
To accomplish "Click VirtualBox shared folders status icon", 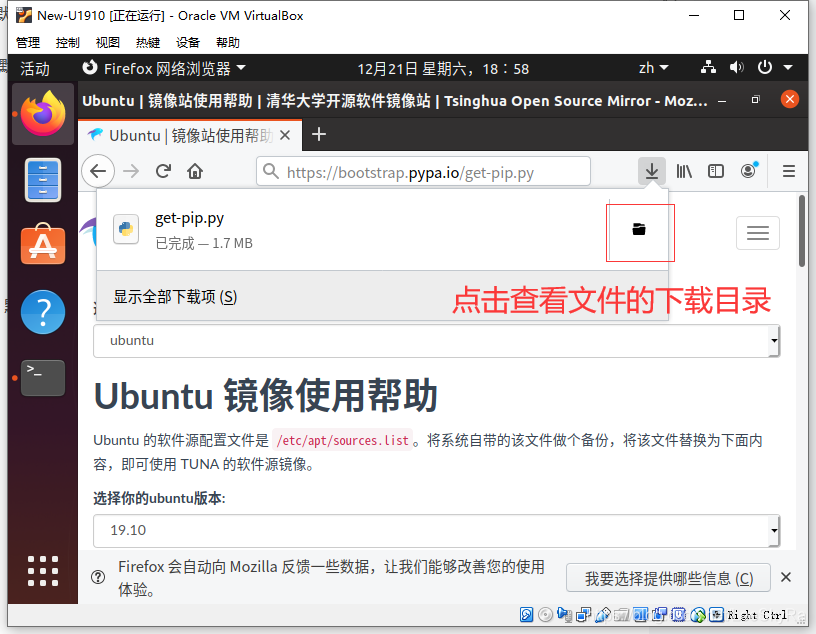I will 622,615.
